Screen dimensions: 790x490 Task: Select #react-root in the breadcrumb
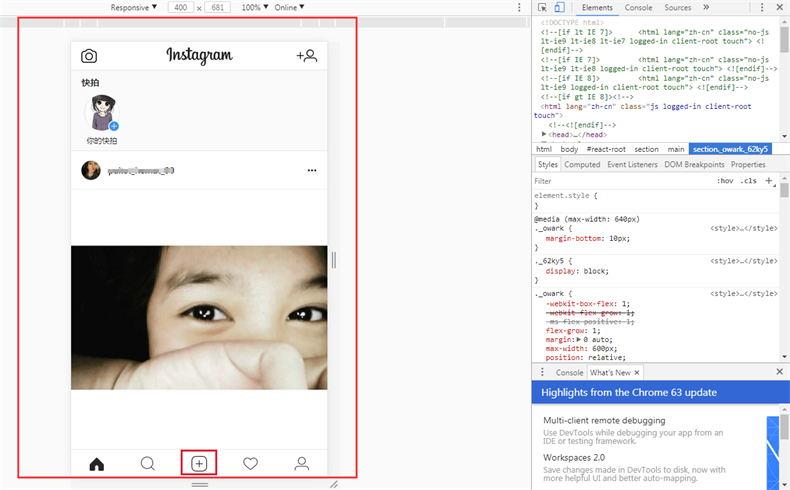pos(606,149)
